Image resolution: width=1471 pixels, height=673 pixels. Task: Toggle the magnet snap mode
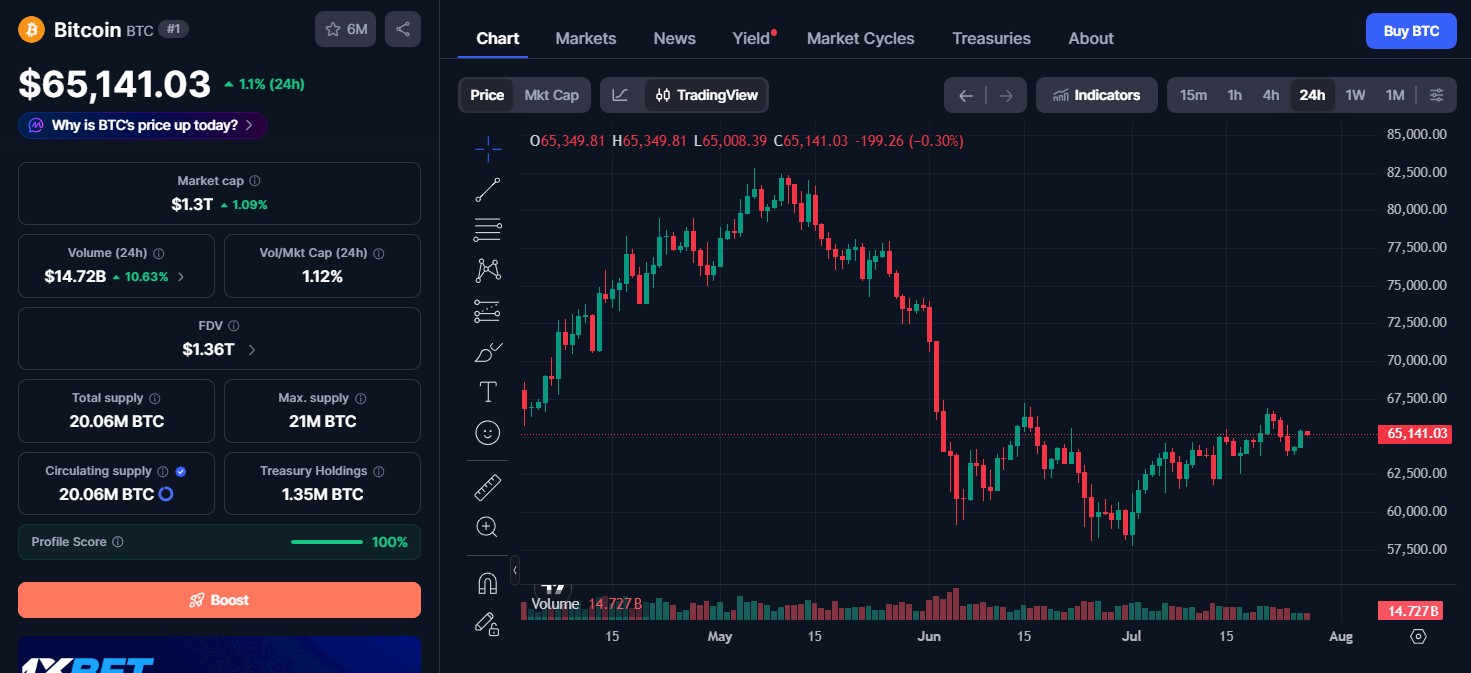click(488, 583)
